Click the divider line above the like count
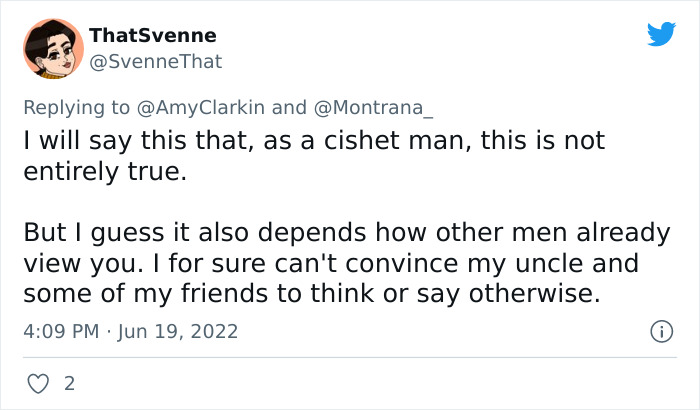Image resolution: width=700 pixels, height=410 pixels. tap(350, 357)
